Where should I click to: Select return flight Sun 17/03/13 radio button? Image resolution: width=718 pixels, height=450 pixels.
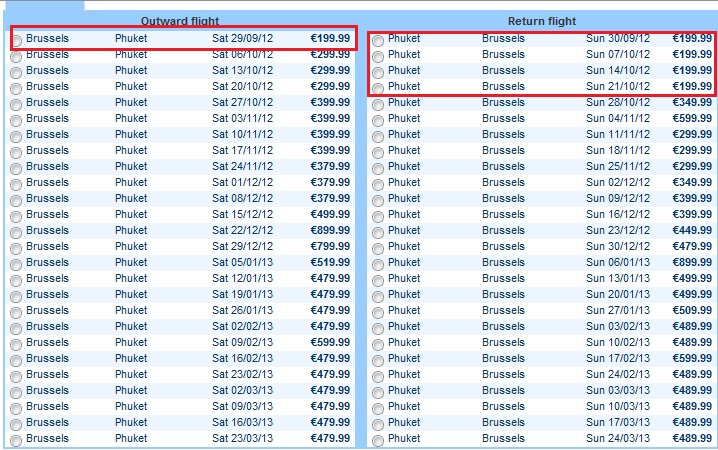tap(378, 425)
